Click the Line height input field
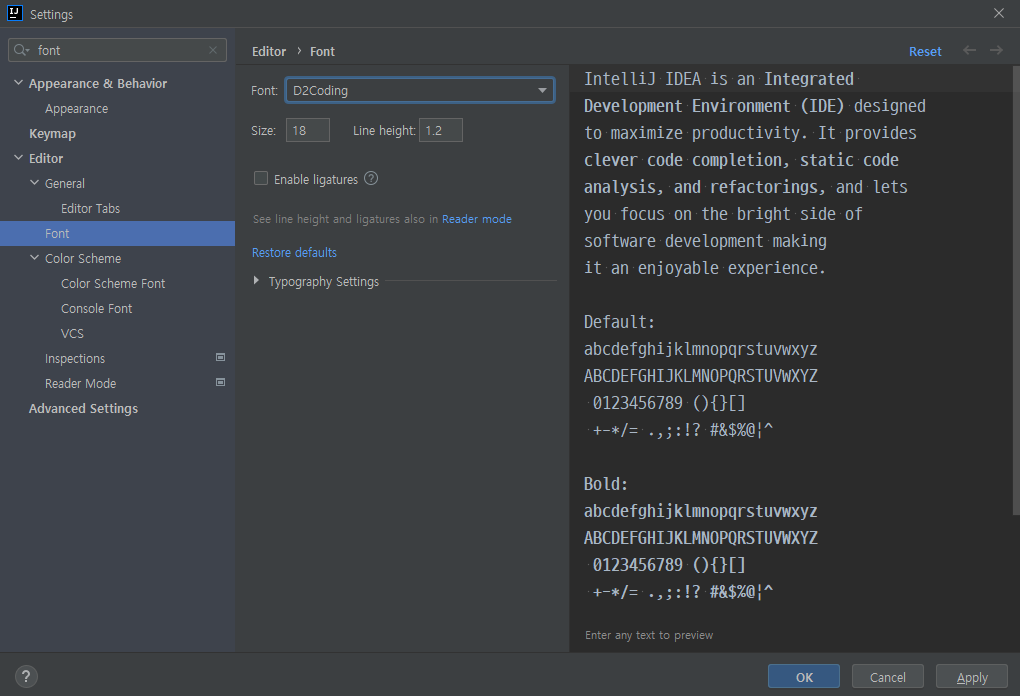The width and height of the screenshot is (1020, 696). pos(440,130)
